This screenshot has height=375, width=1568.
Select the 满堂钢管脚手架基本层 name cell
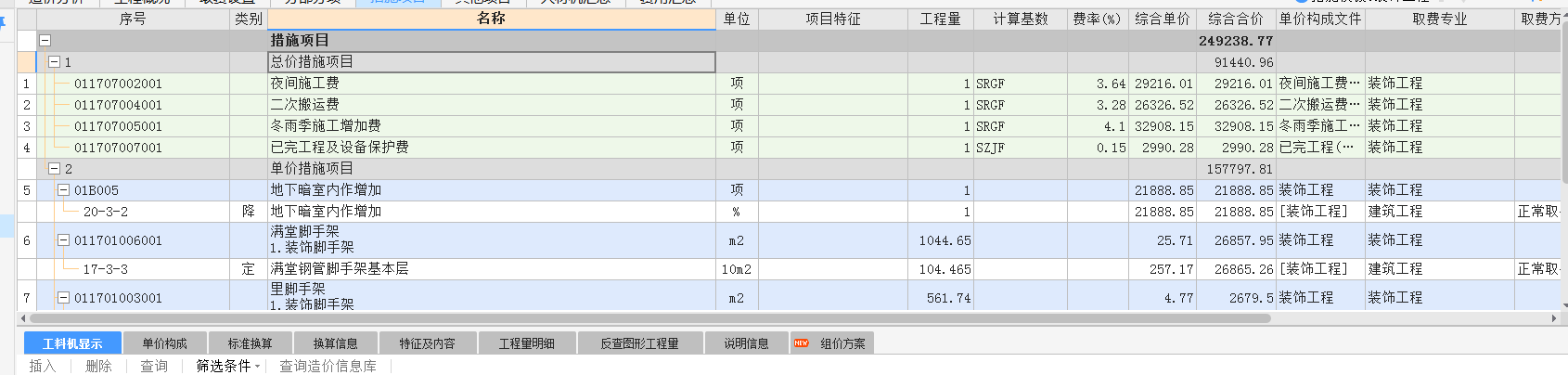point(492,269)
